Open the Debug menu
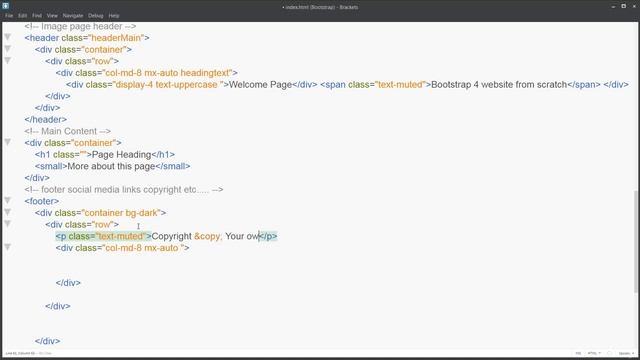This screenshot has width=640, height=360. pos(96,16)
